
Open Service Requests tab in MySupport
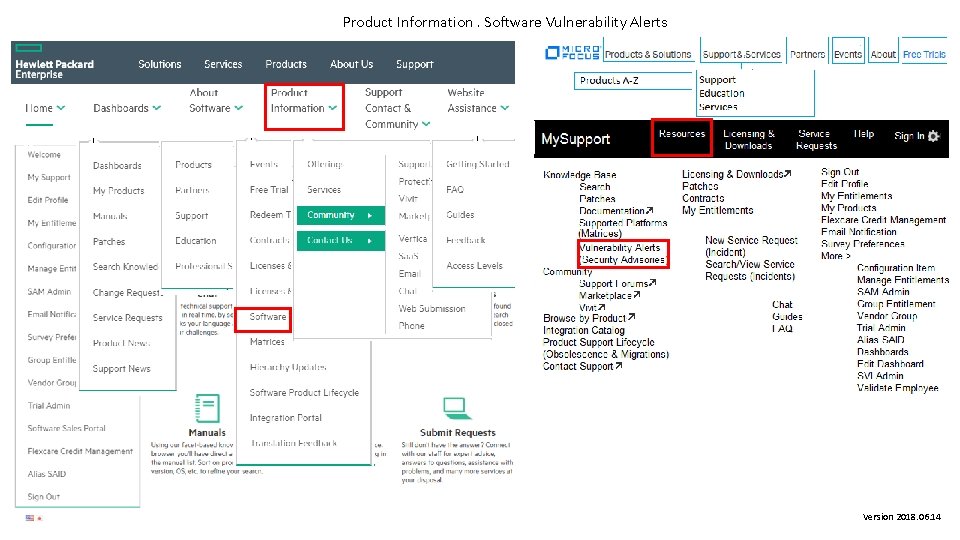tap(816, 140)
